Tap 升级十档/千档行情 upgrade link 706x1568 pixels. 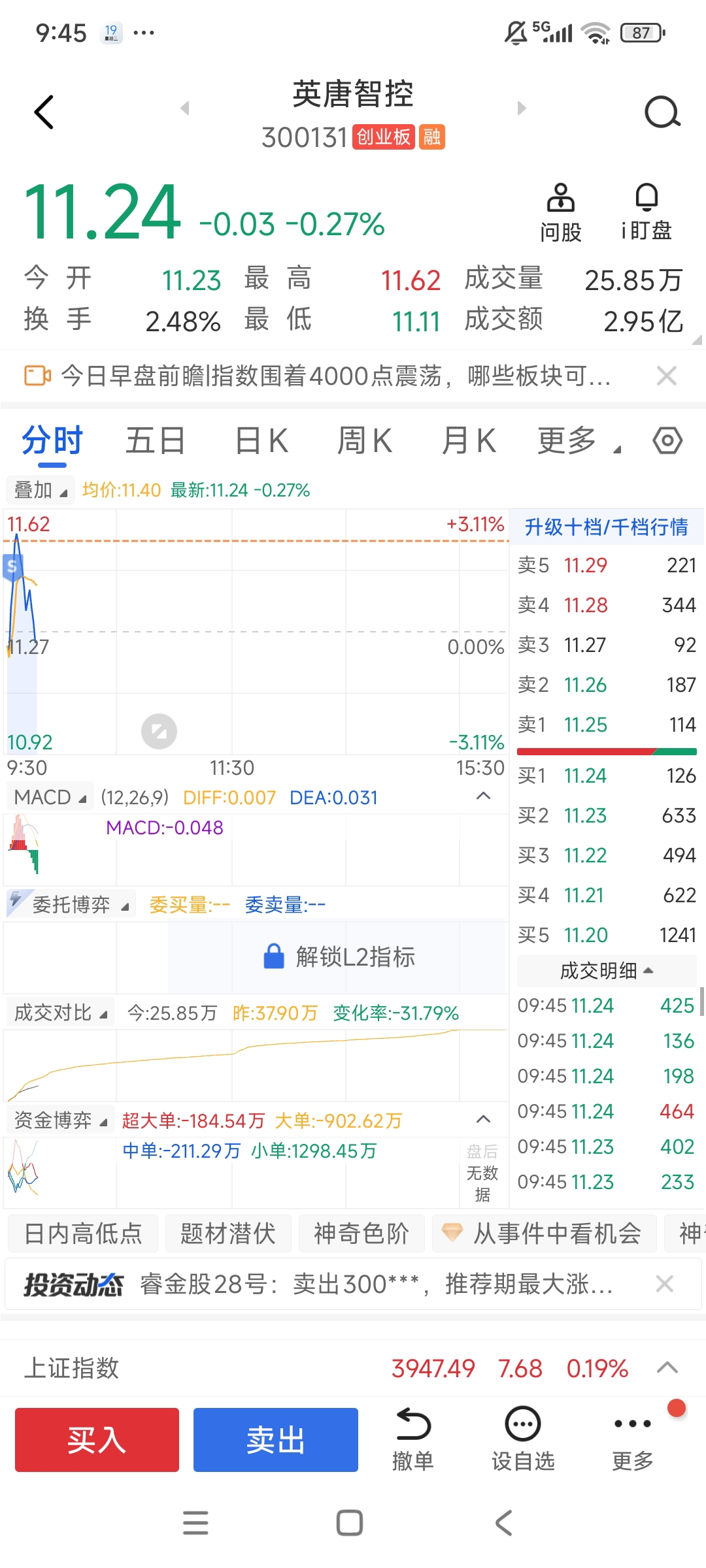click(606, 527)
